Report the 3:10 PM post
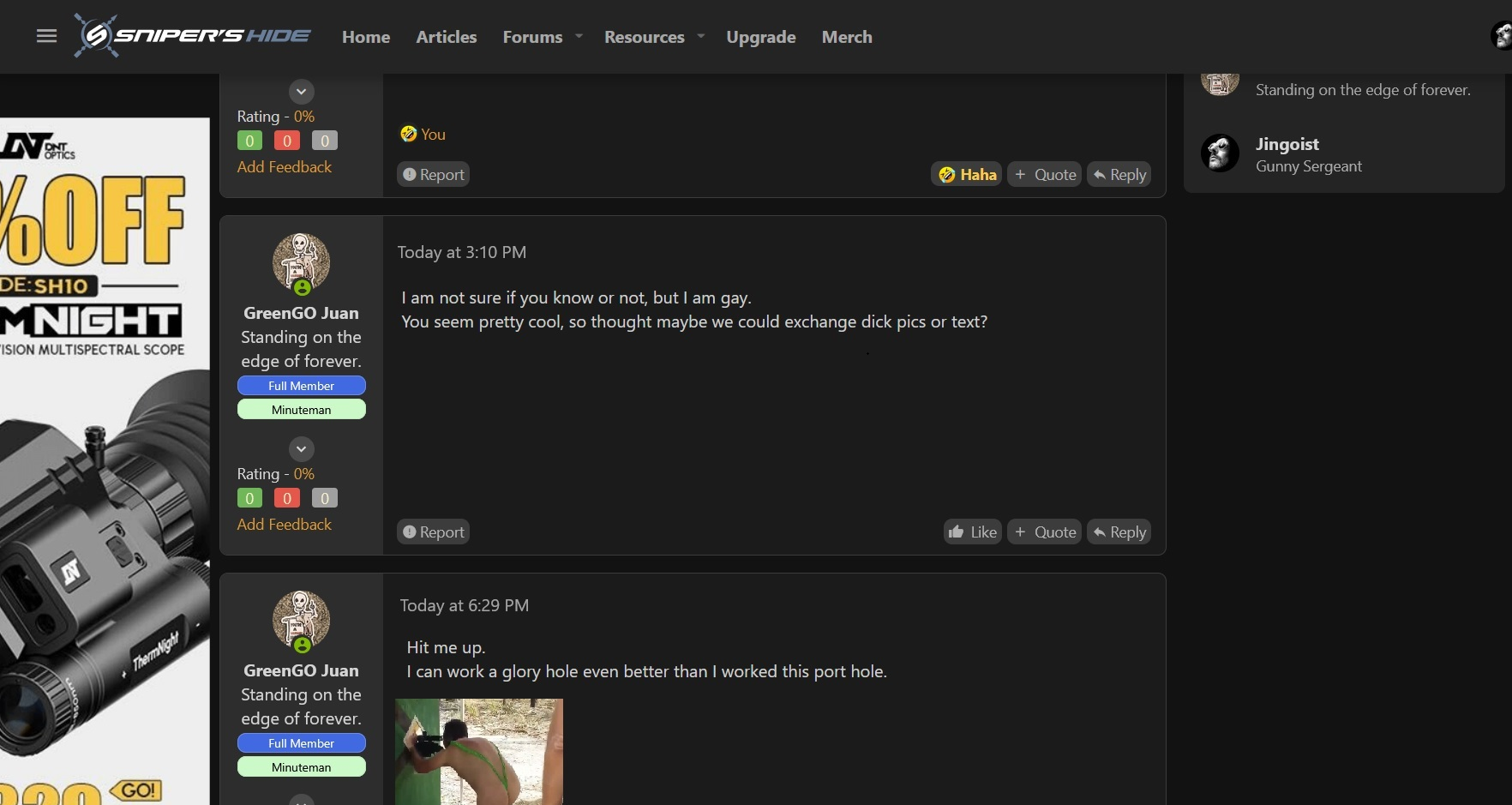Viewport: 1512px width, 805px height. point(433,532)
